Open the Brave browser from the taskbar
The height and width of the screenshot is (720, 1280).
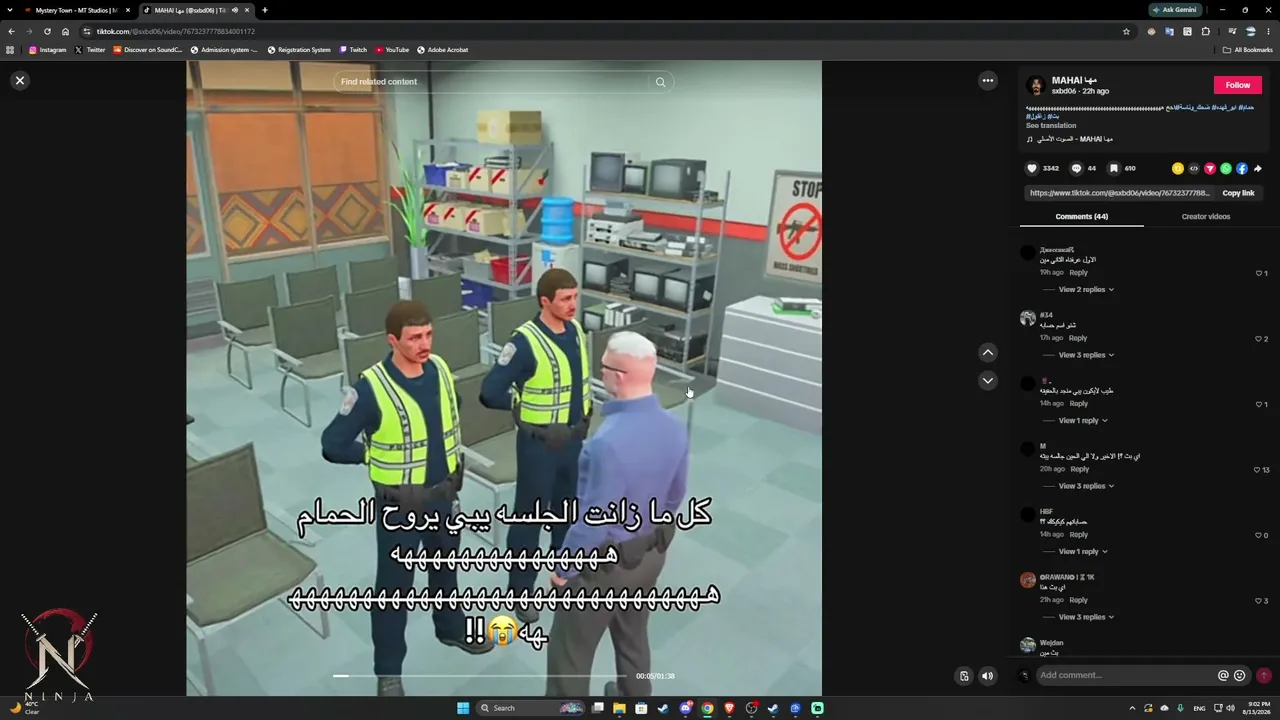point(729,708)
